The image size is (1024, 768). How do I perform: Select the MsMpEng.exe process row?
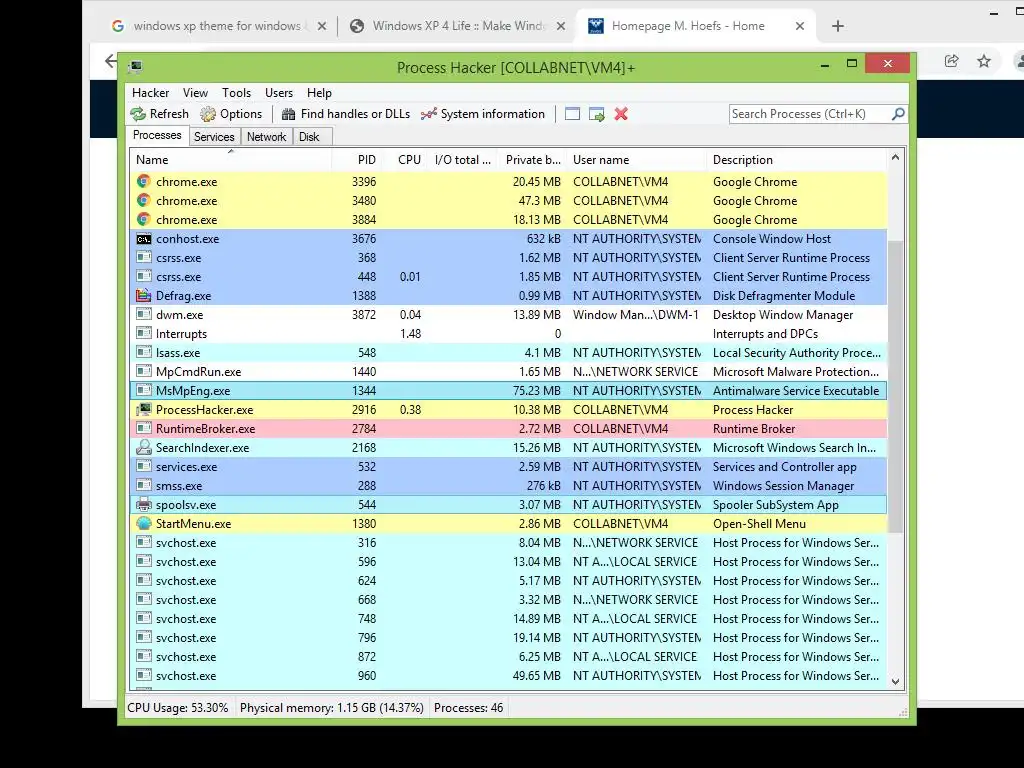pos(509,391)
